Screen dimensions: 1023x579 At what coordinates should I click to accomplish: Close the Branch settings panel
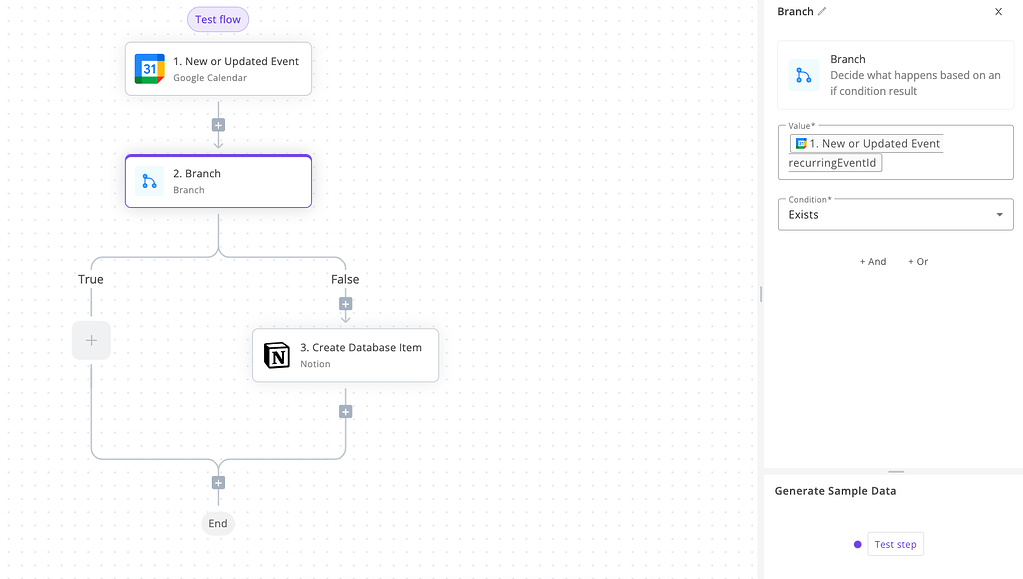(x=997, y=11)
